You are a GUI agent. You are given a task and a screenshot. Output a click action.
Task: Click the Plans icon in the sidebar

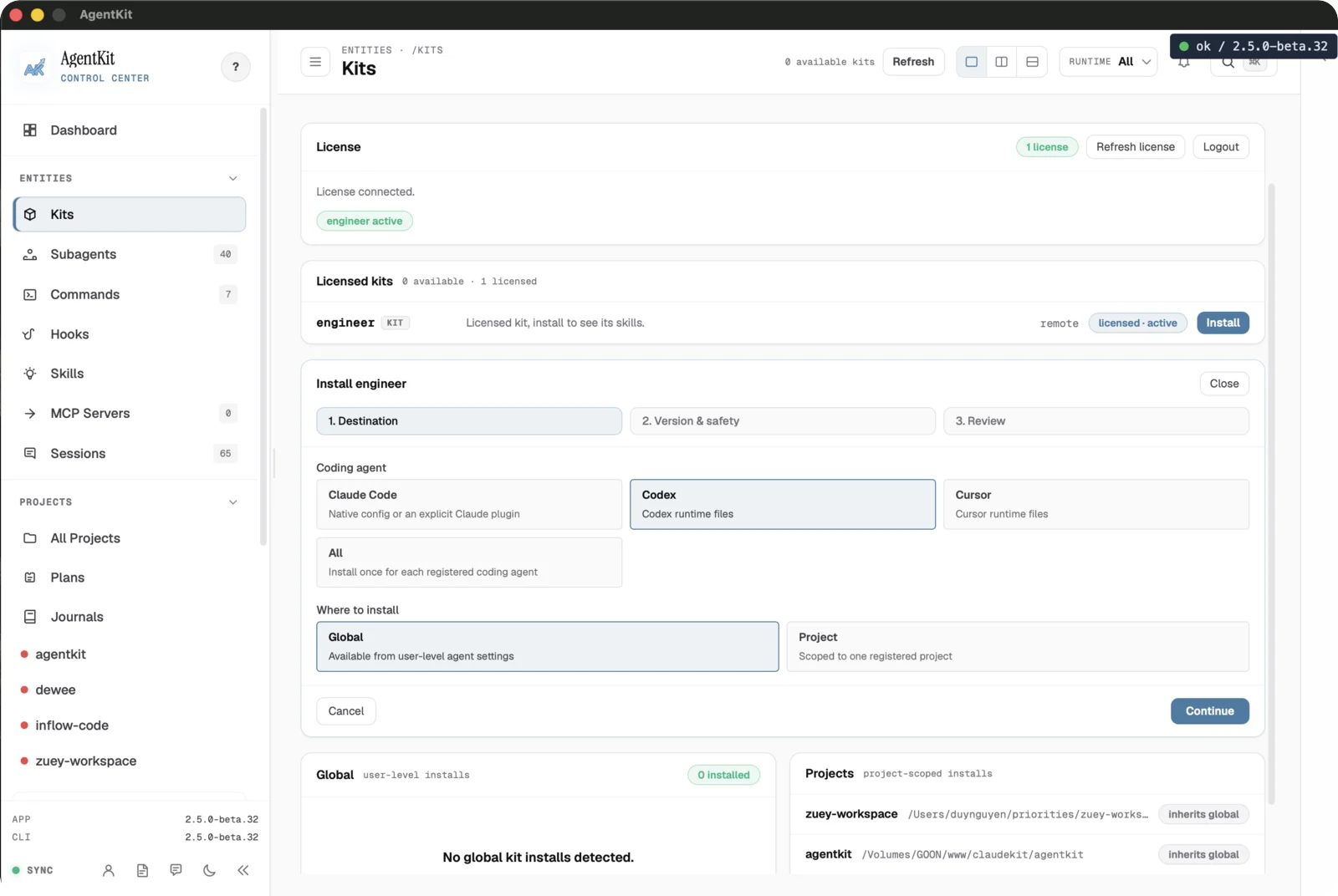click(30, 578)
